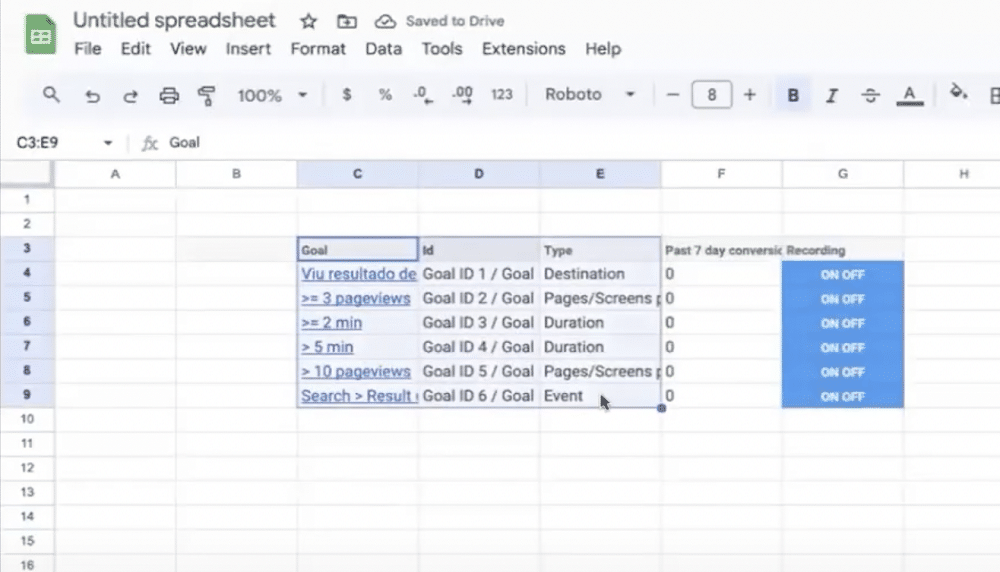This screenshot has width=1000, height=572.
Task: Open the Data menu
Action: [383, 49]
